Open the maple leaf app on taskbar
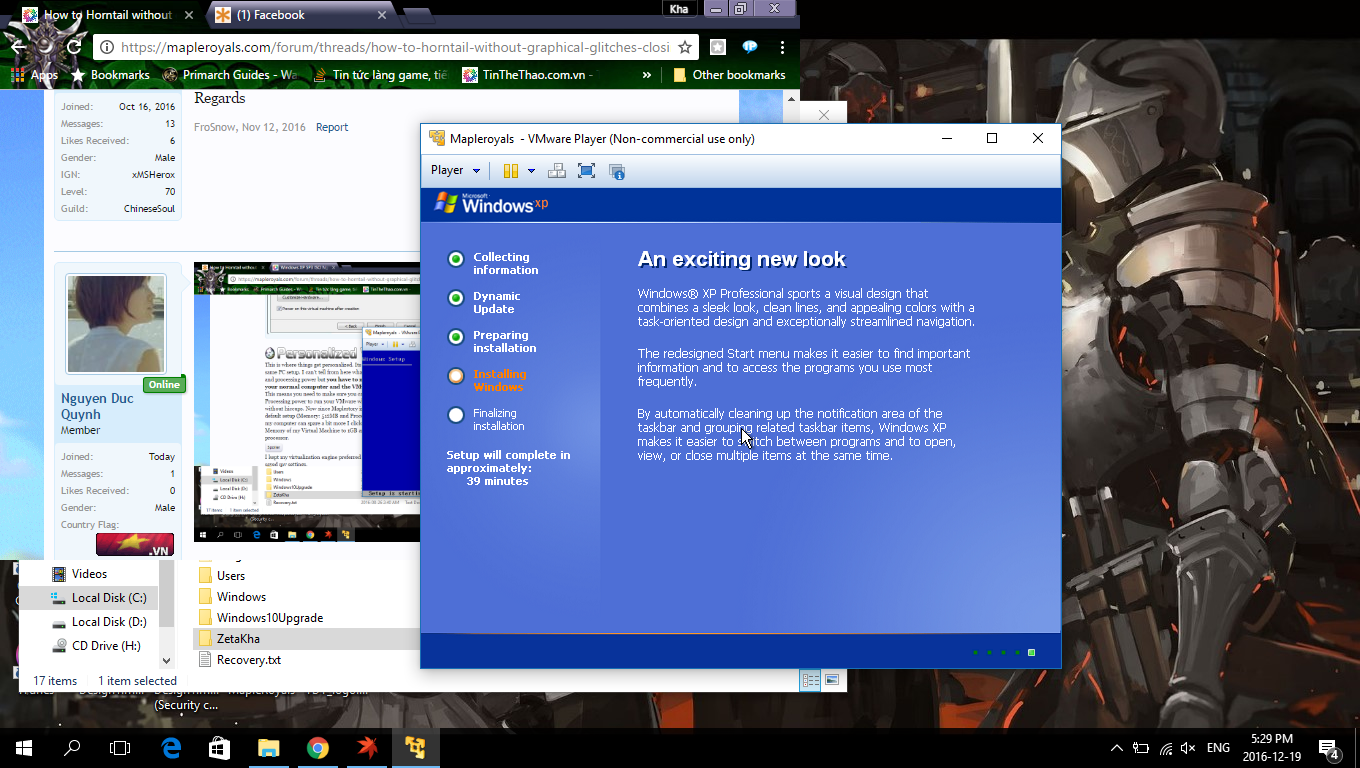Screen dimensions: 1360x768 coord(366,747)
